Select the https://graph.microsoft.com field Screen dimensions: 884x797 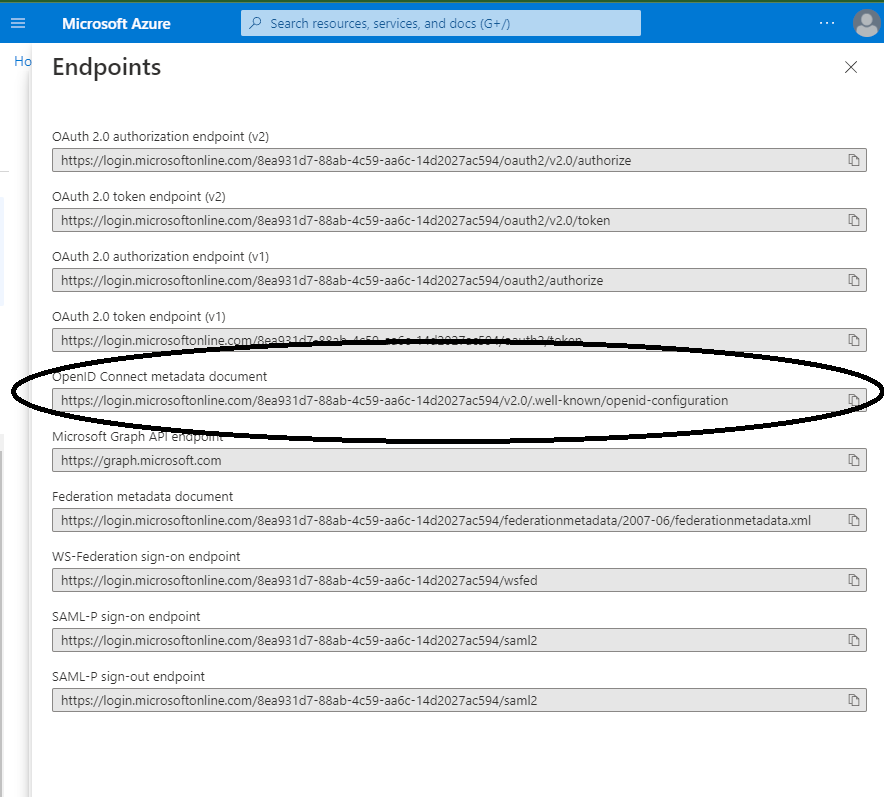click(x=459, y=460)
